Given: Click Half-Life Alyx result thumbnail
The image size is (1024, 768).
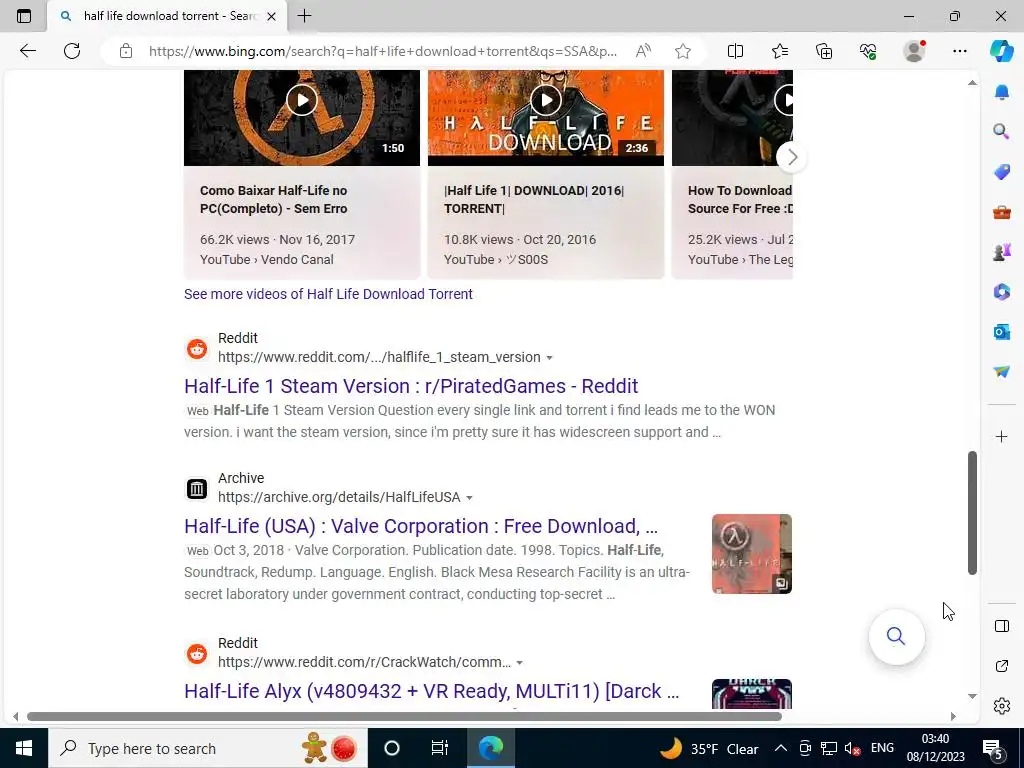Looking at the screenshot, I should pyautogui.click(x=752, y=694).
